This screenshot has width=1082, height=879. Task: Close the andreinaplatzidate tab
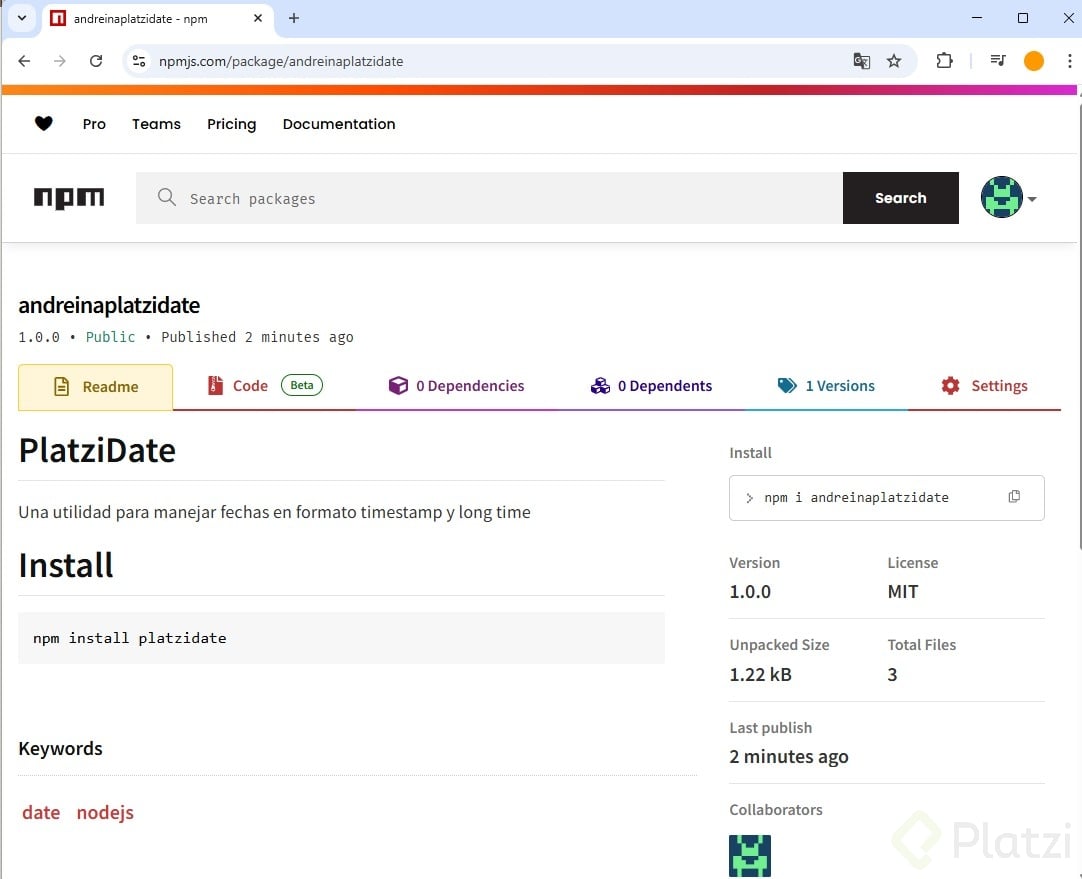[x=258, y=18]
